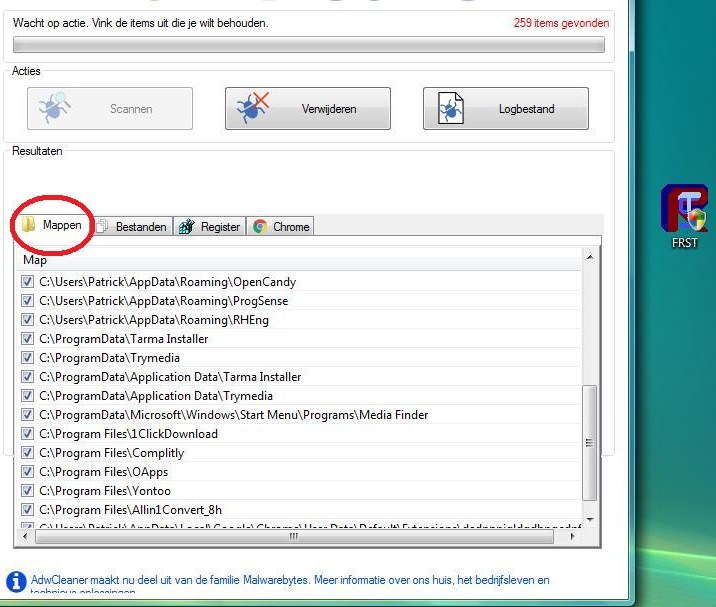Image resolution: width=716 pixels, height=607 pixels.
Task: Click the blue info icon at the bottom
Action: coord(16,582)
